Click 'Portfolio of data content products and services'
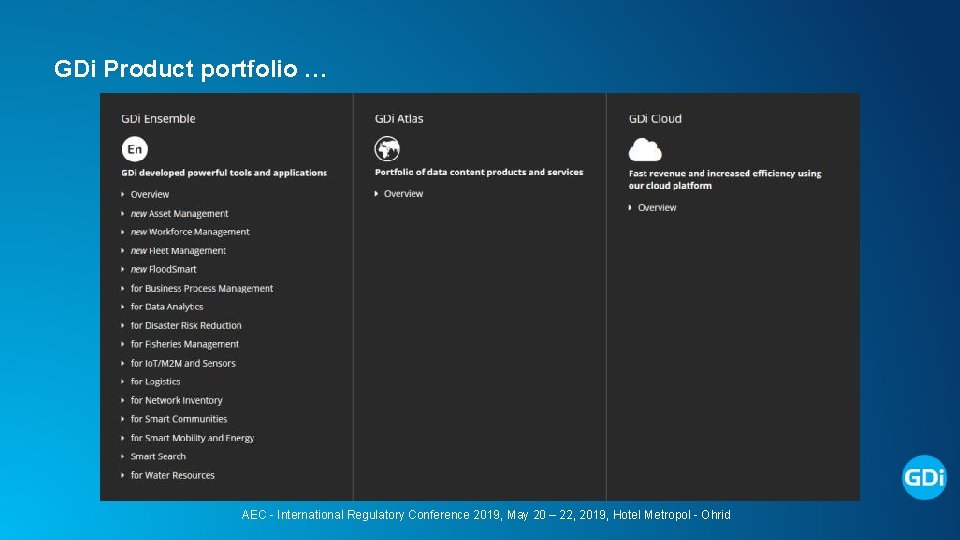The image size is (960, 540). [x=479, y=172]
